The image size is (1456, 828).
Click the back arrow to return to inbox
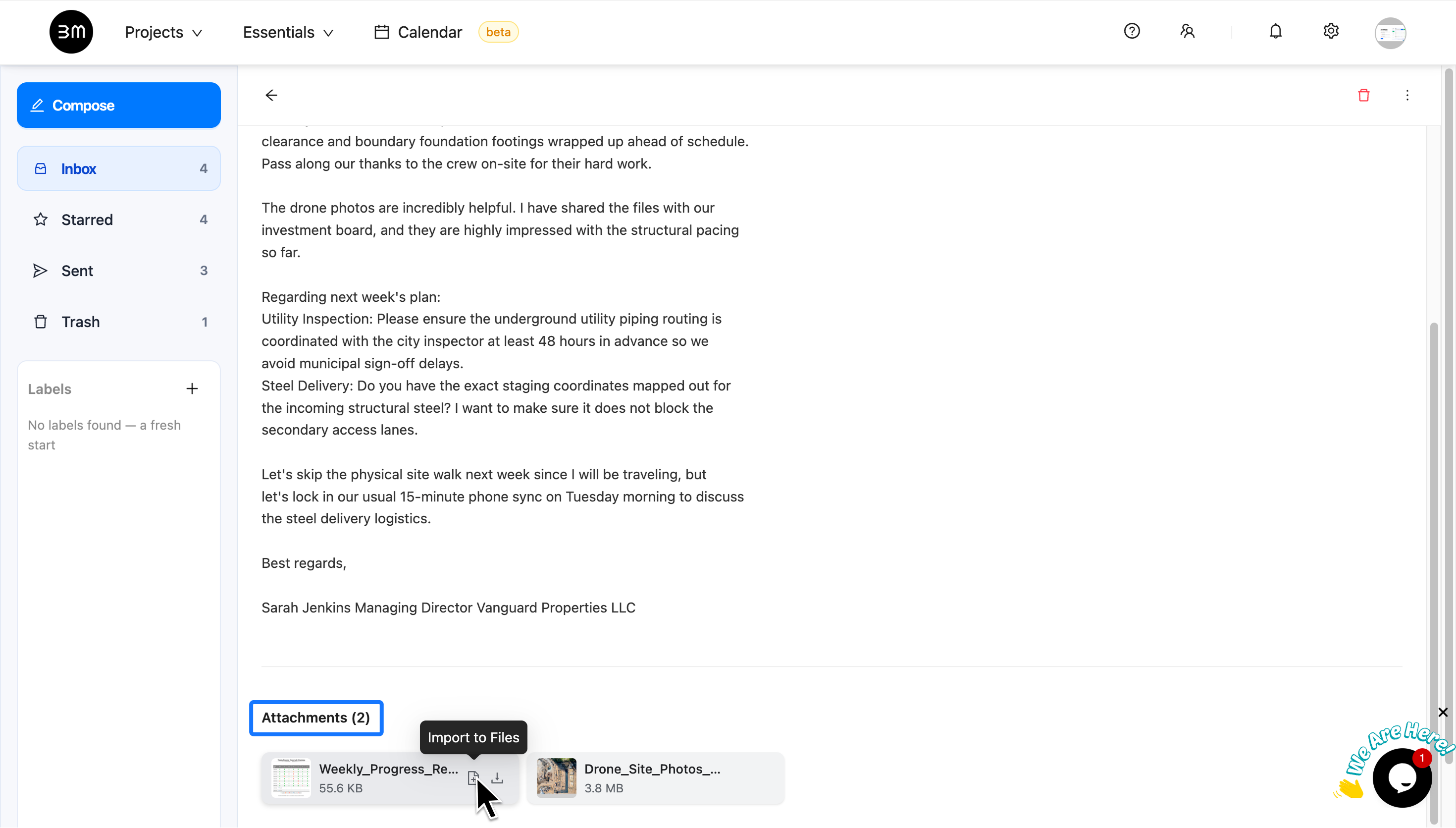271,95
